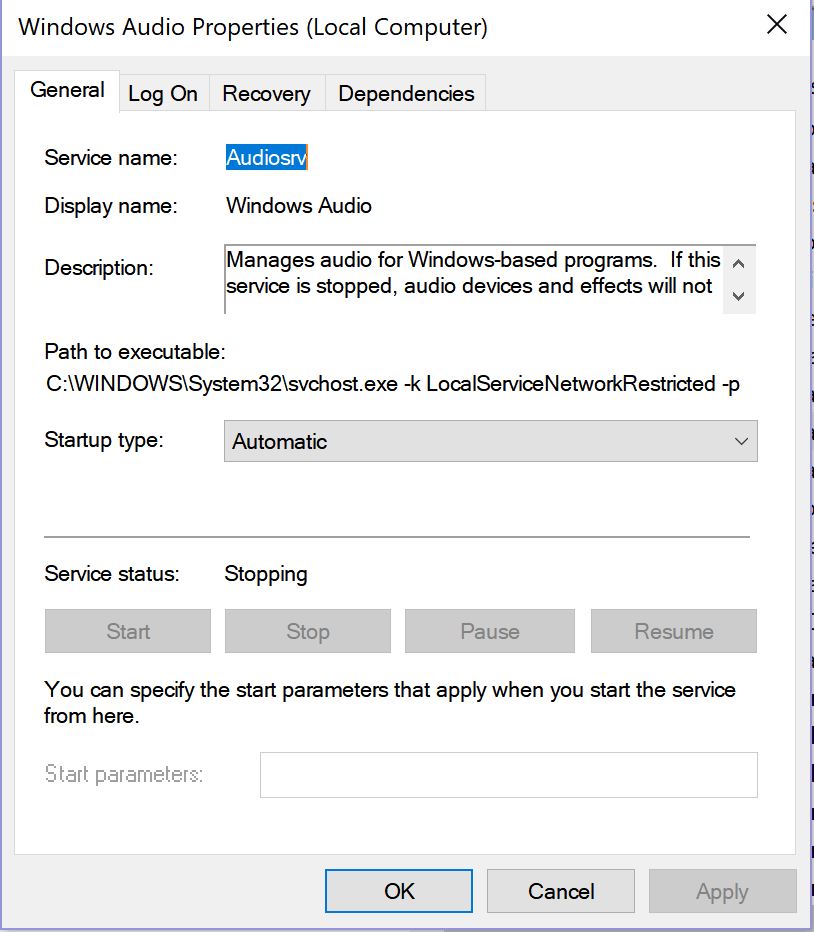Click the description scroll down arrow
The width and height of the screenshot is (814, 932).
tap(738, 295)
